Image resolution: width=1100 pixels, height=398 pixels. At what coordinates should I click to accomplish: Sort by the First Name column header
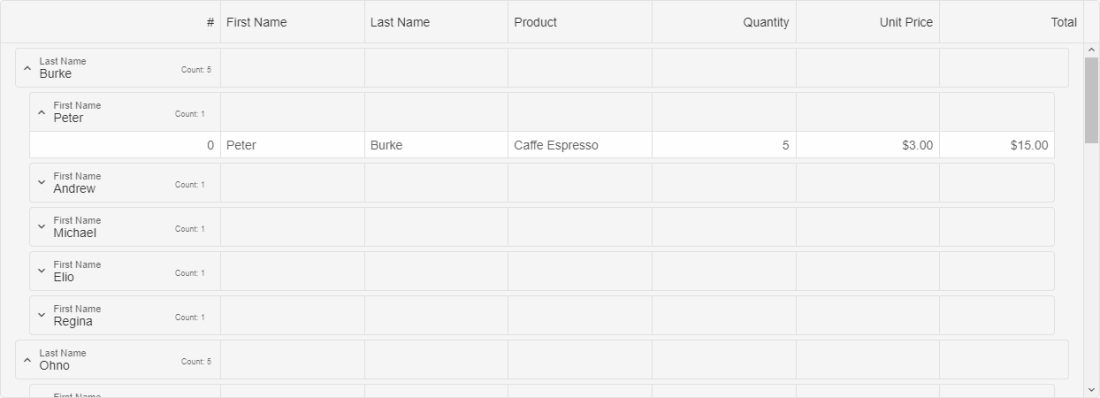(x=293, y=22)
